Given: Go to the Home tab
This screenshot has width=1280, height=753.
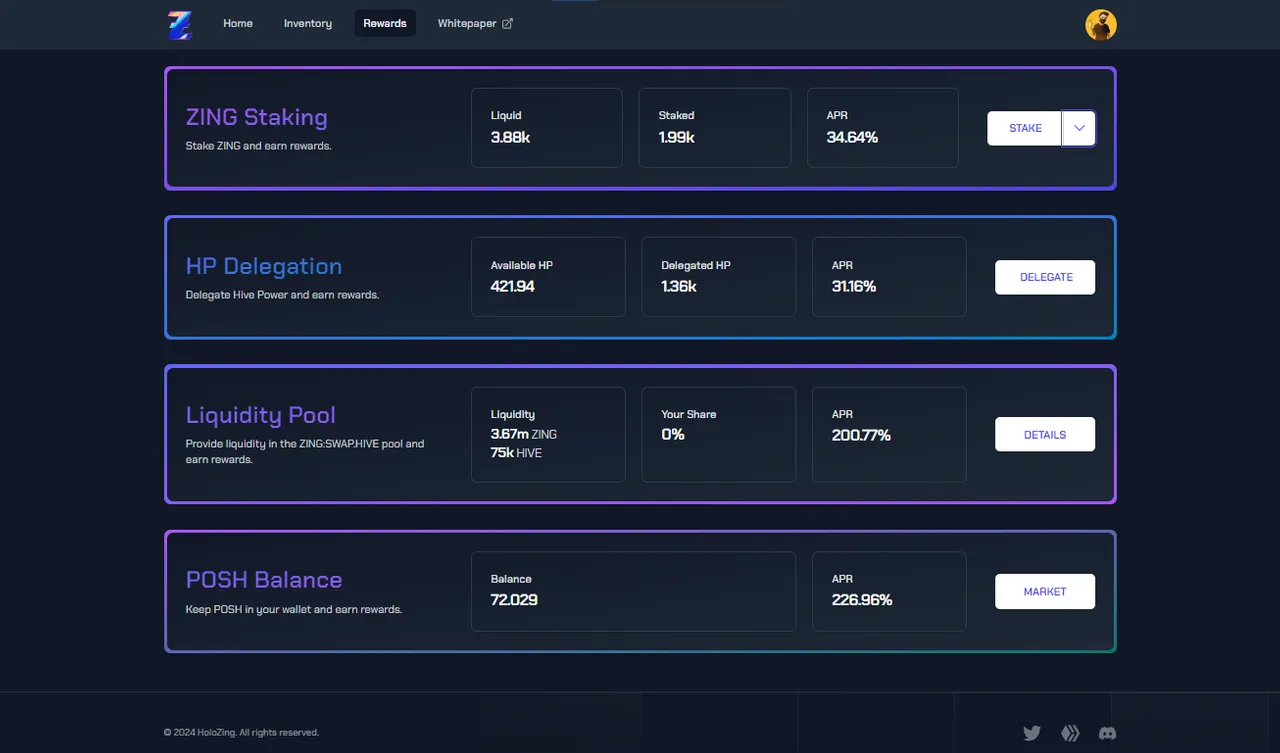Looking at the screenshot, I should coord(238,23).
